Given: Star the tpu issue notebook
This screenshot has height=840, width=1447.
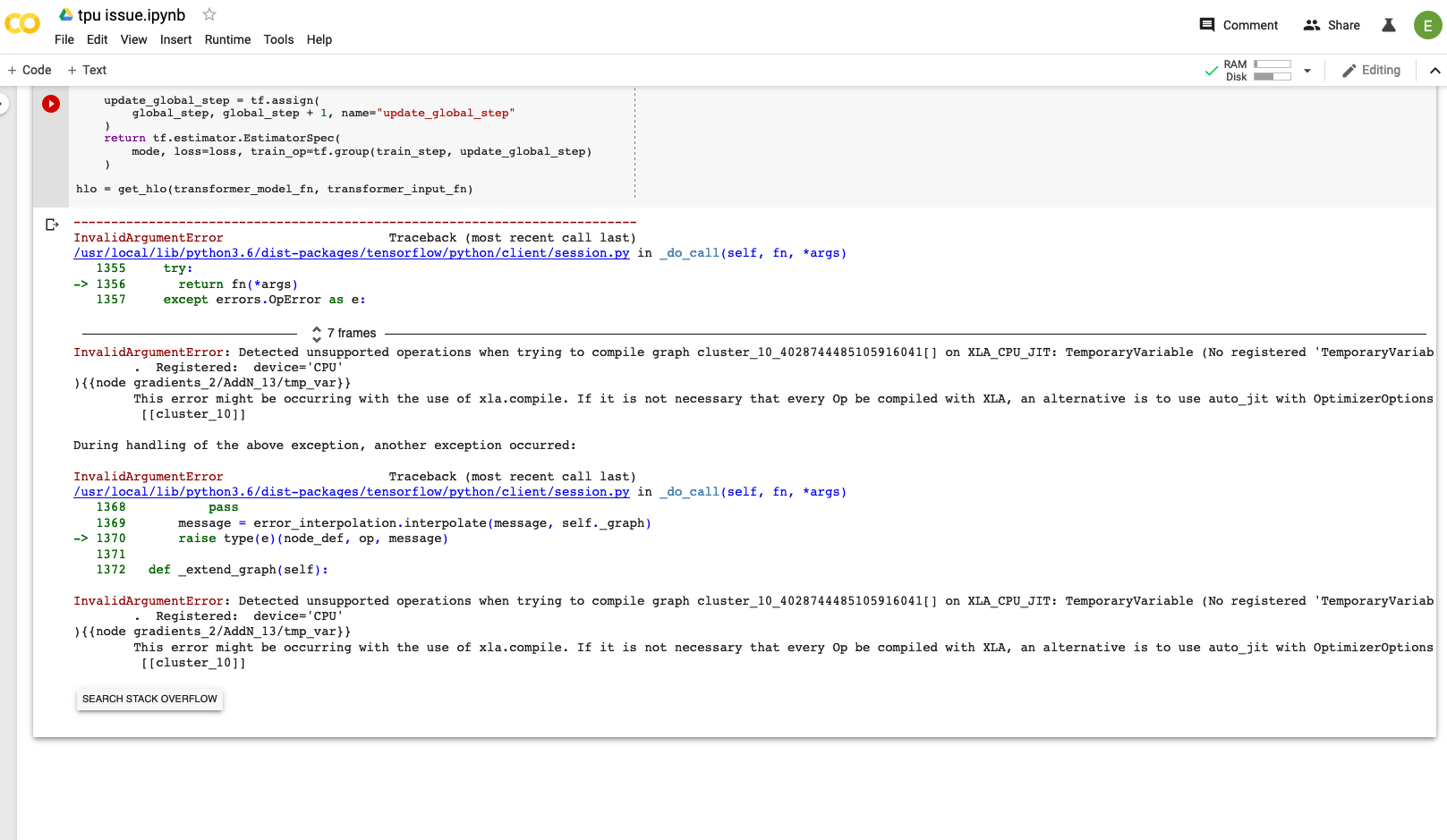Looking at the screenshot, I should [x=209, y=14].
